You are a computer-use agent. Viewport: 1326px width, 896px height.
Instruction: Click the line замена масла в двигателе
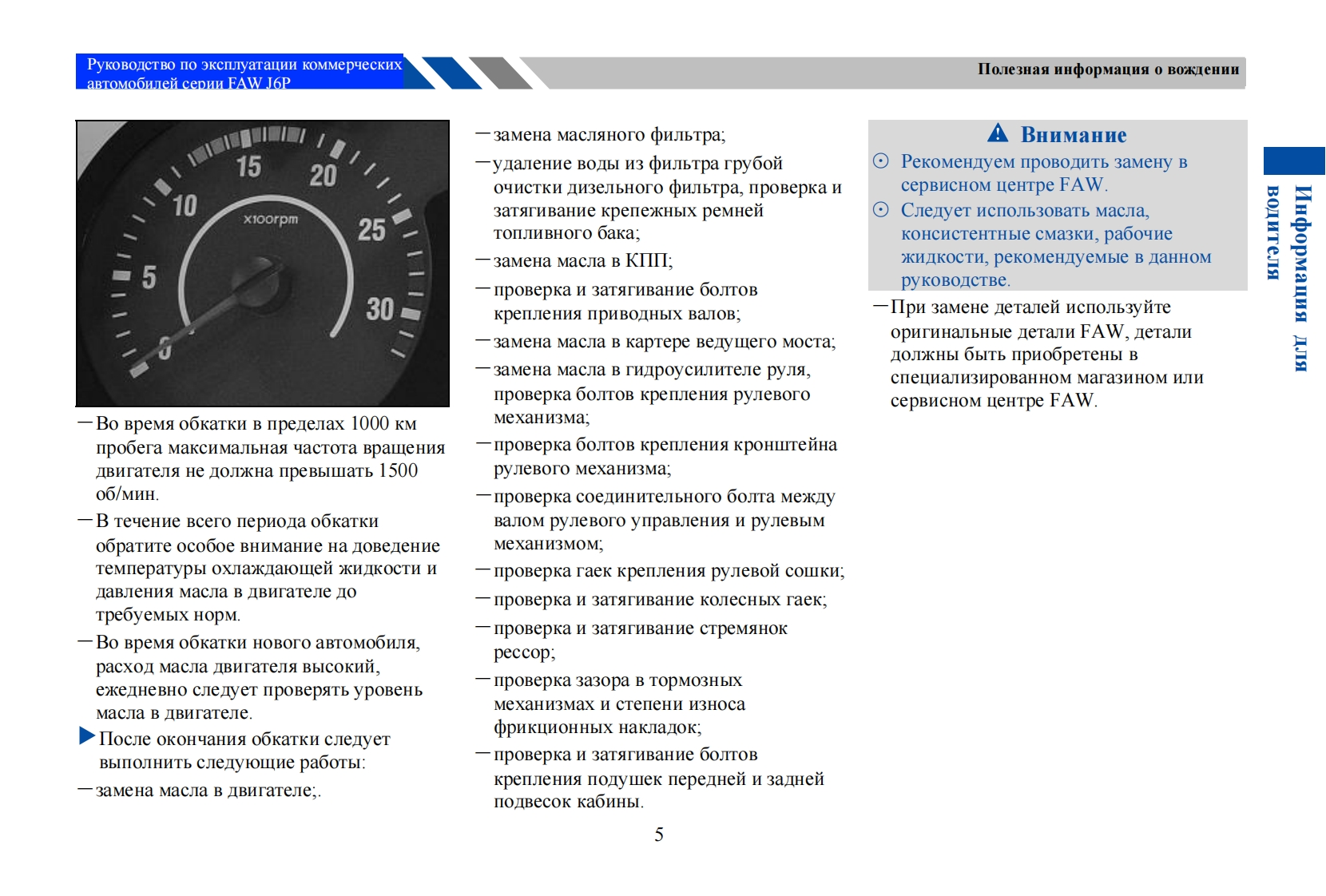206,791
